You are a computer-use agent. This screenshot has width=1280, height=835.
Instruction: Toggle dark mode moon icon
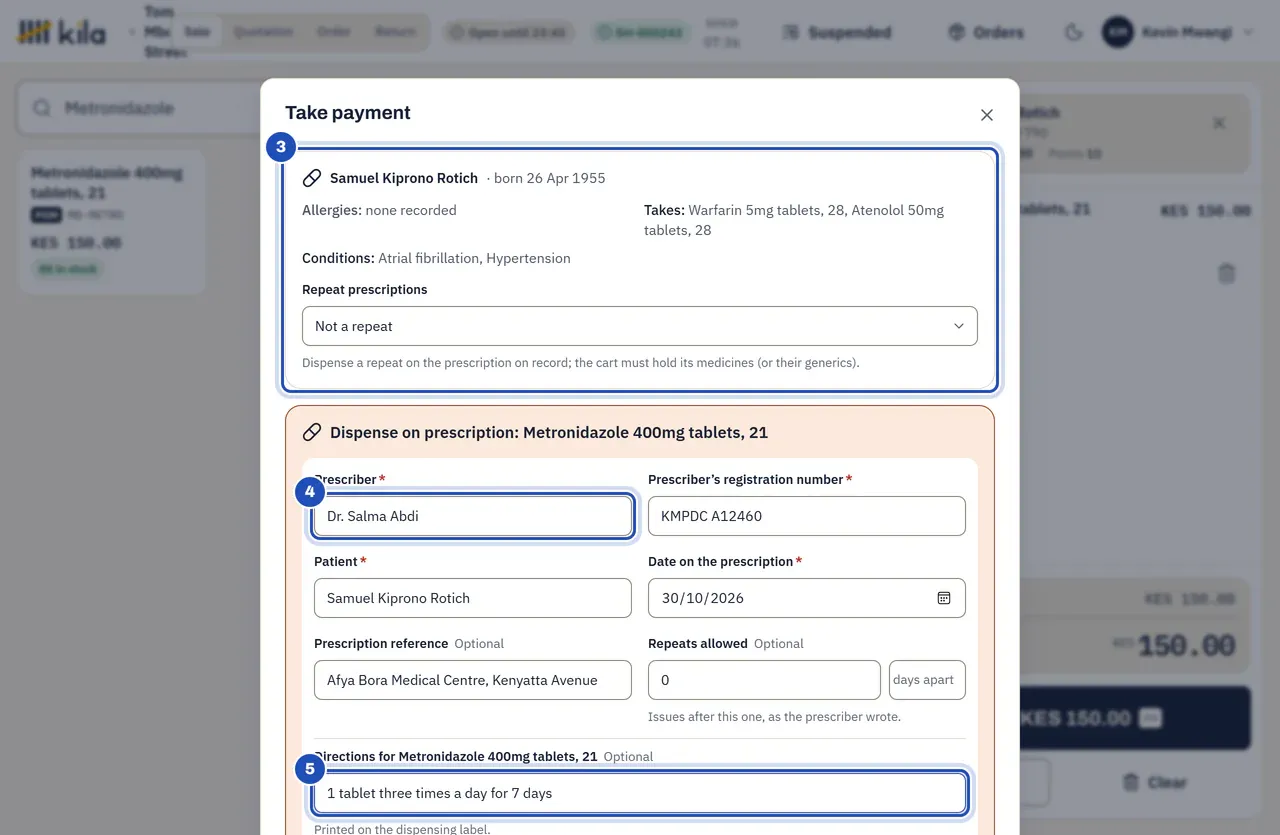tap(1074, 32)
